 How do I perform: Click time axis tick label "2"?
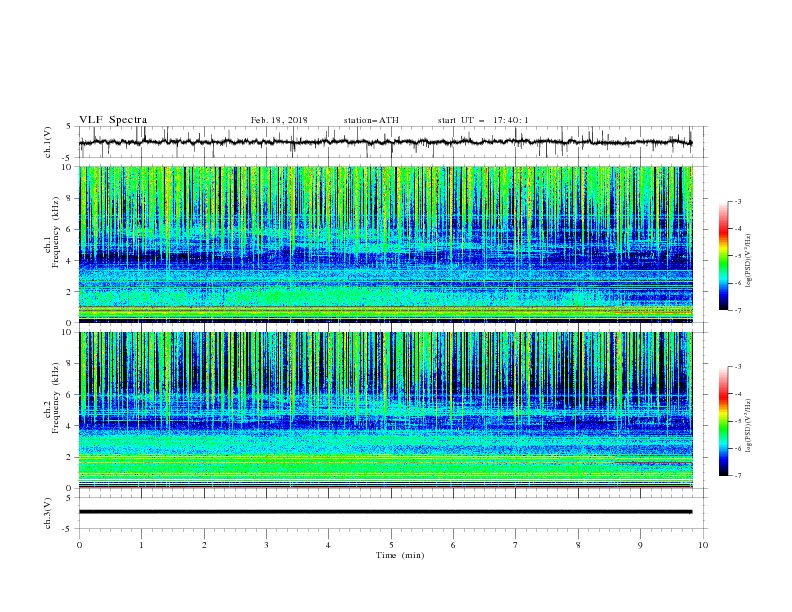pos(204,545)
